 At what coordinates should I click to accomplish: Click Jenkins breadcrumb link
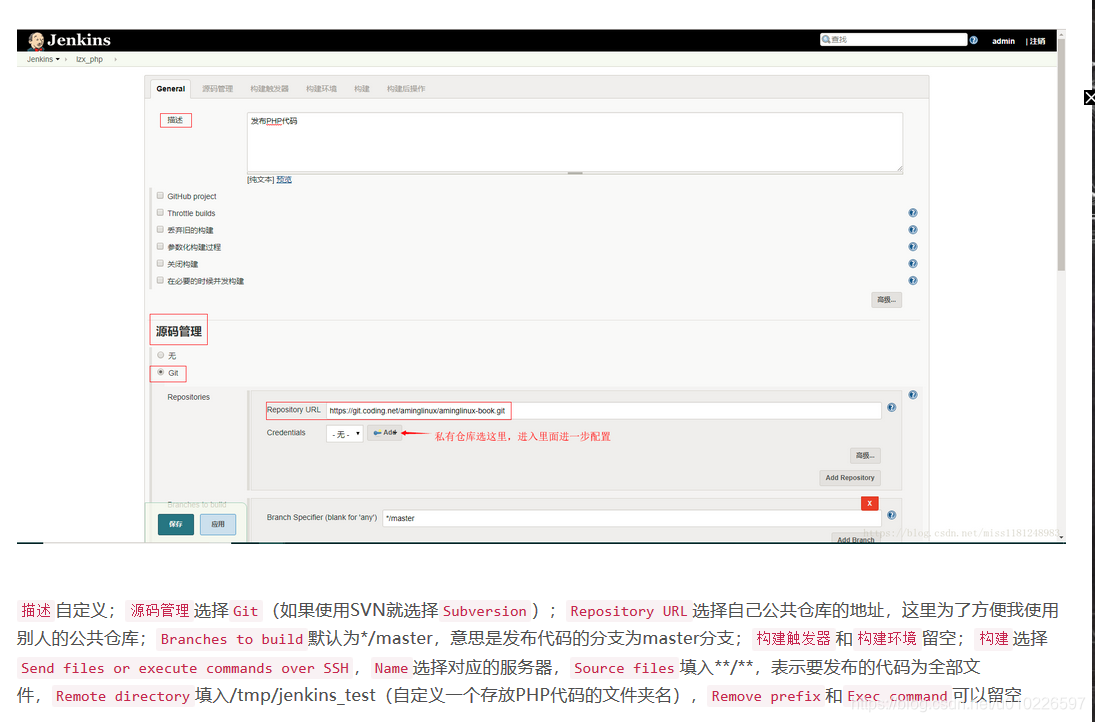click(x=40, y=59)
